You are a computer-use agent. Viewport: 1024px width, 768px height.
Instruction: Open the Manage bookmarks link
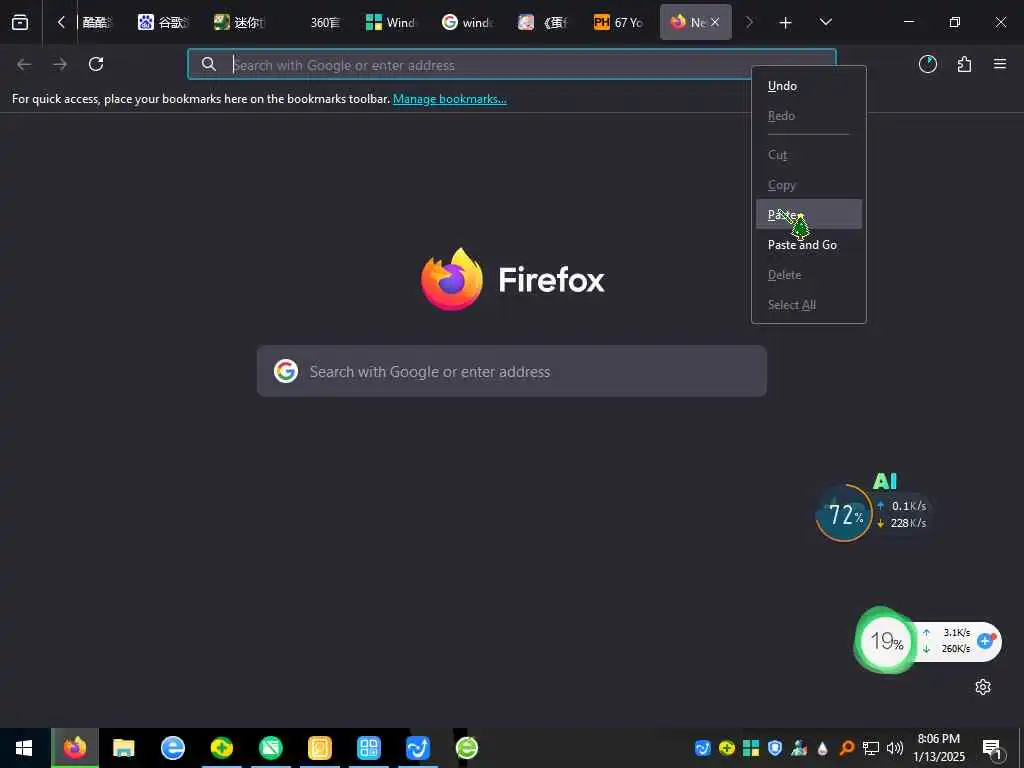pyautogui.click(x=449, y=99)
